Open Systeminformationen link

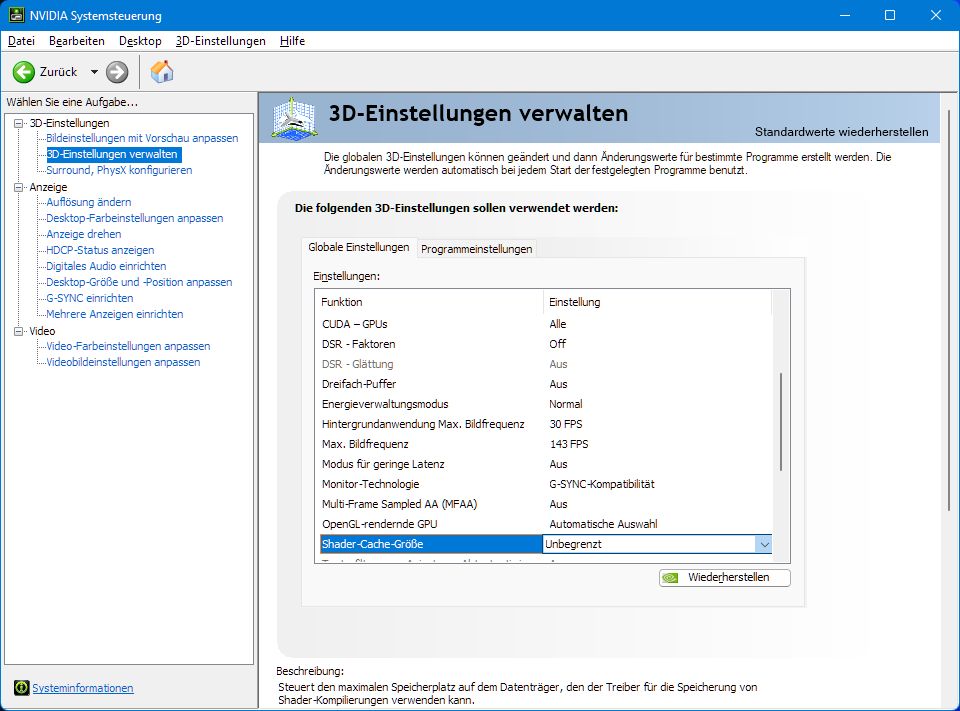83,688
